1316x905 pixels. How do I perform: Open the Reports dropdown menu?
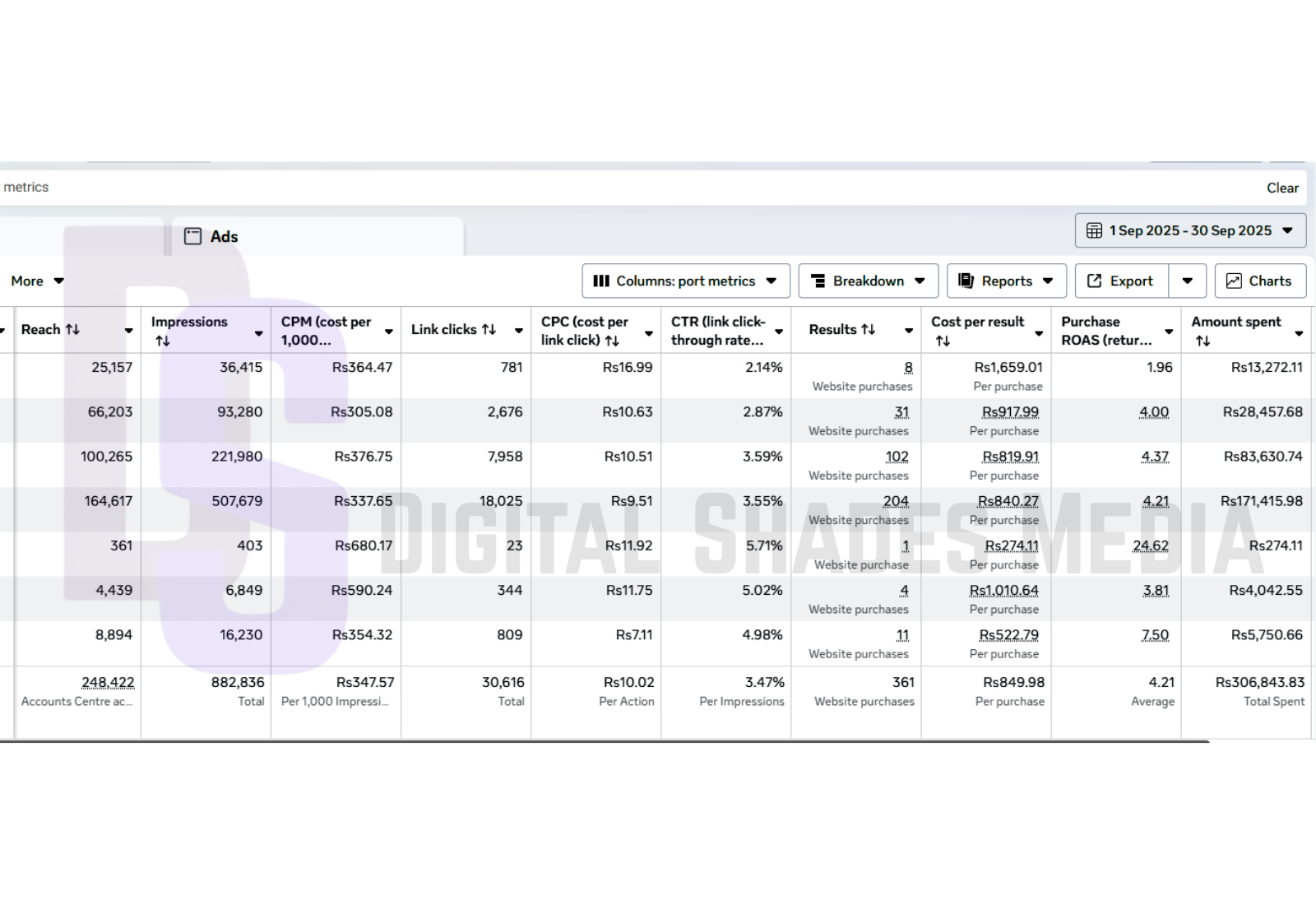(x=1006, y=281)
